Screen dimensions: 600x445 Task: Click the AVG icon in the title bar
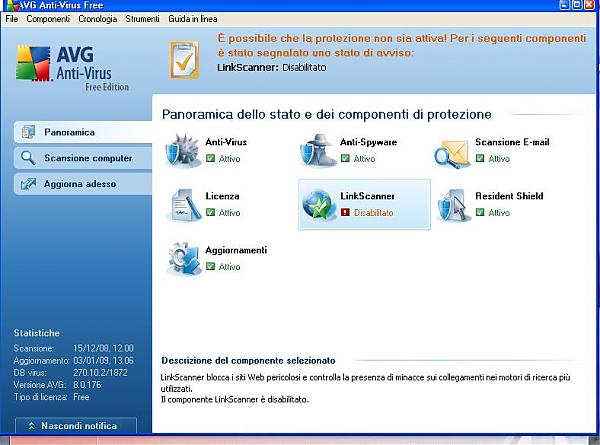click(13, 5)
